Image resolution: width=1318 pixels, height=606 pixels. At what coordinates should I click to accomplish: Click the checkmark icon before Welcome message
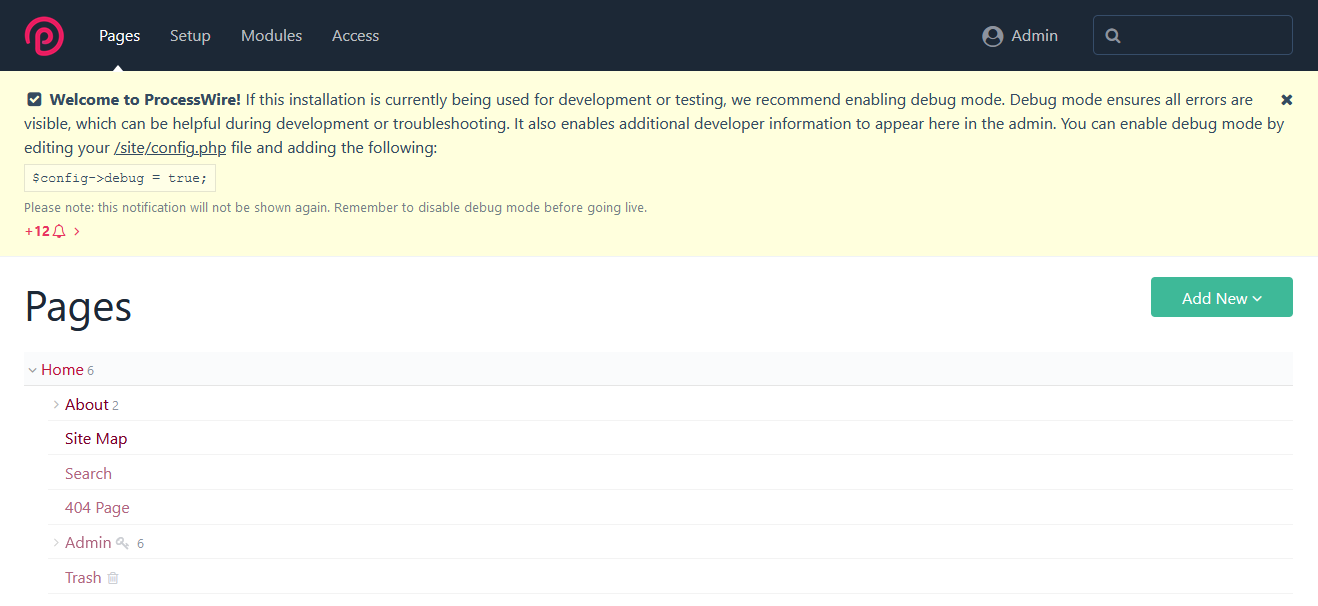[x=34, y=100]
